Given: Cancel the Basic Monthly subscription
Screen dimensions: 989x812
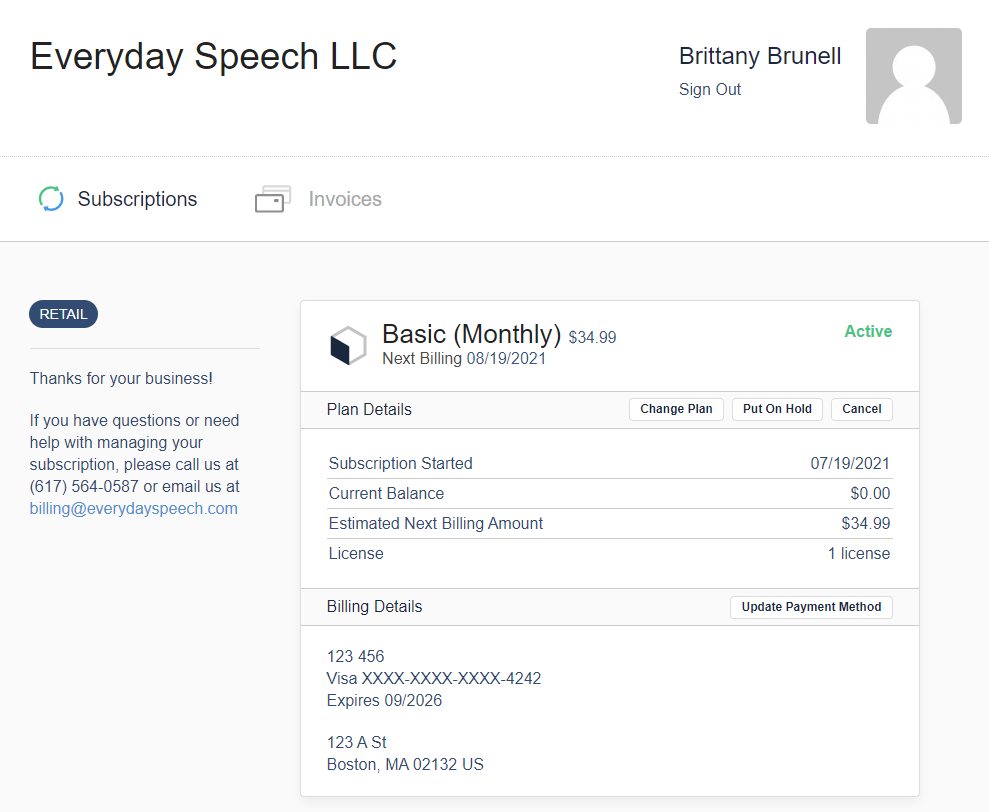Looking at the screenshot, I should tap(862, 409).
